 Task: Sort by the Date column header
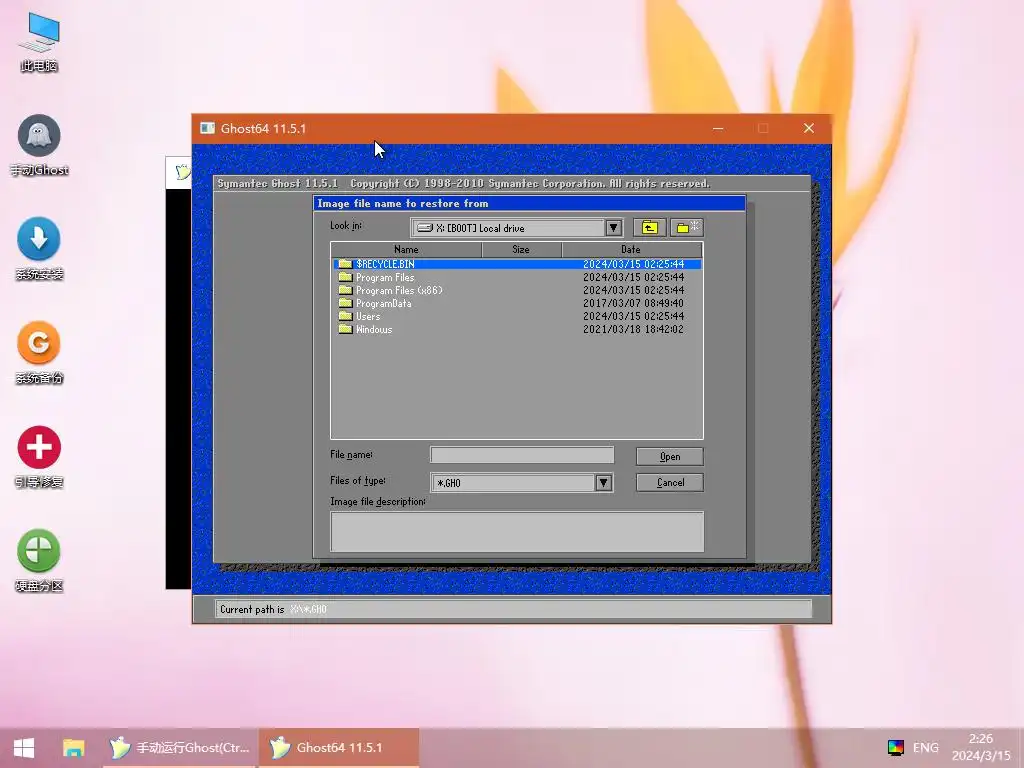coord(632,249)
